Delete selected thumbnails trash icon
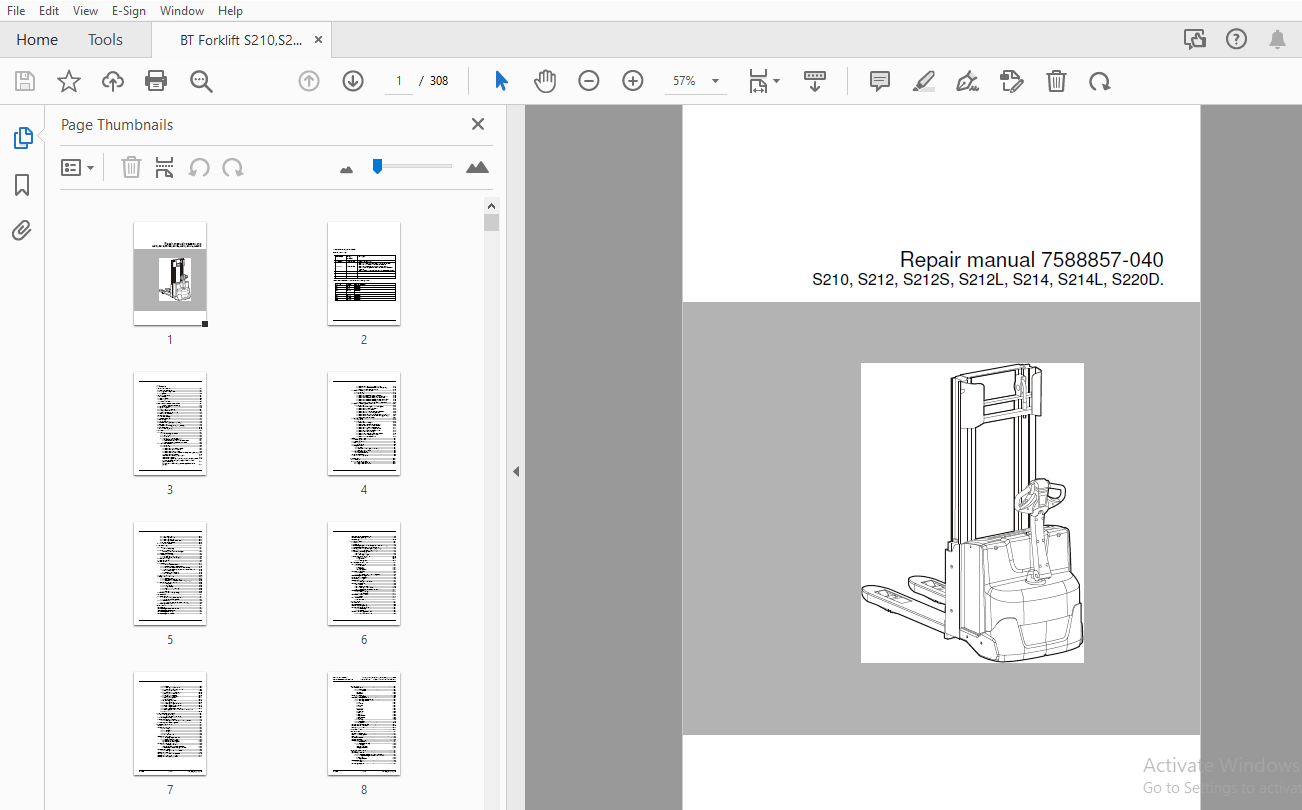 [131, 167]
